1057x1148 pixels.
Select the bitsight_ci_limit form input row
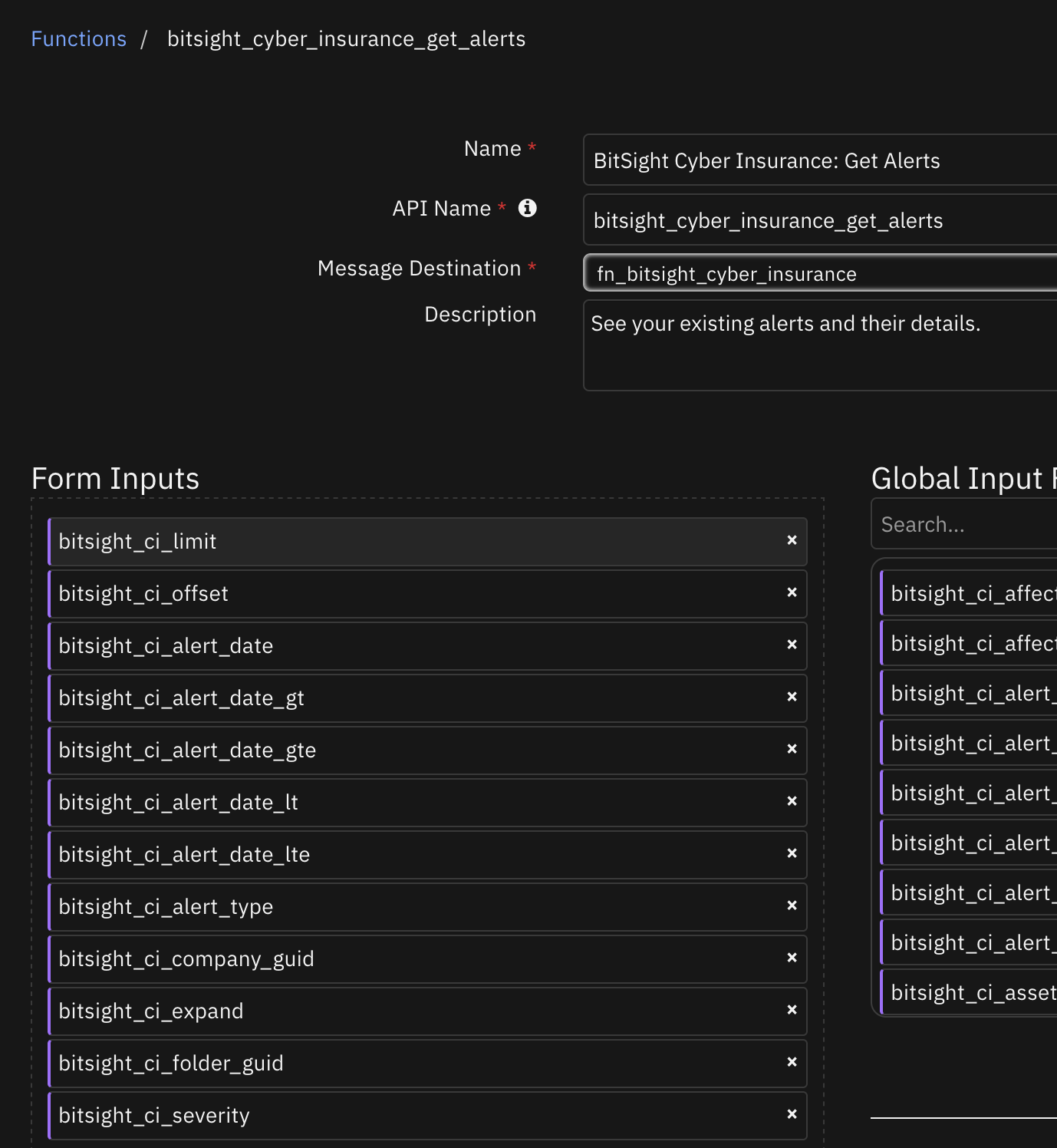[x=427, y=542]
